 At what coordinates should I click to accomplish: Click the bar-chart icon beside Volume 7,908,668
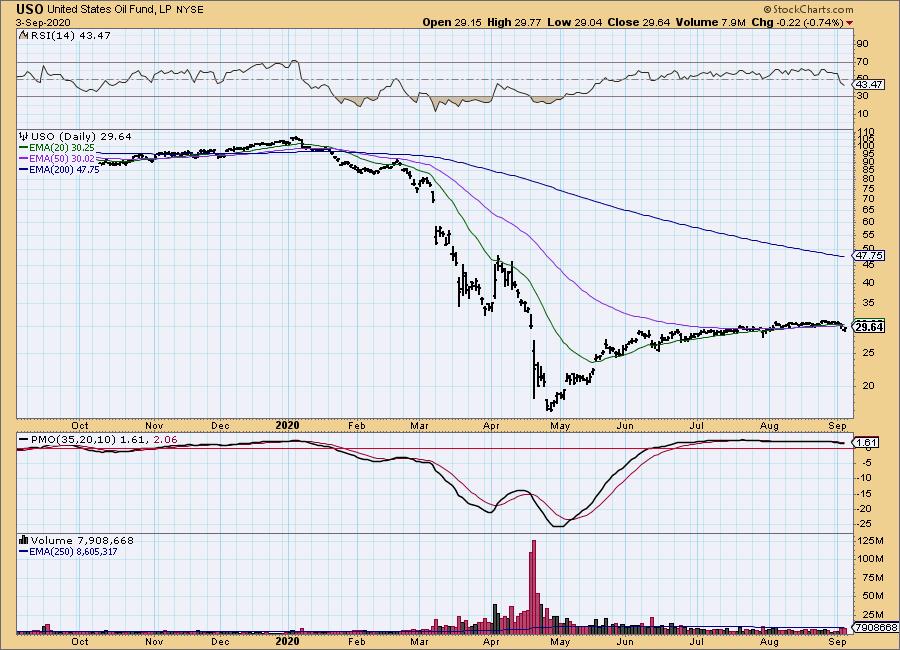[x=24, y=540]
